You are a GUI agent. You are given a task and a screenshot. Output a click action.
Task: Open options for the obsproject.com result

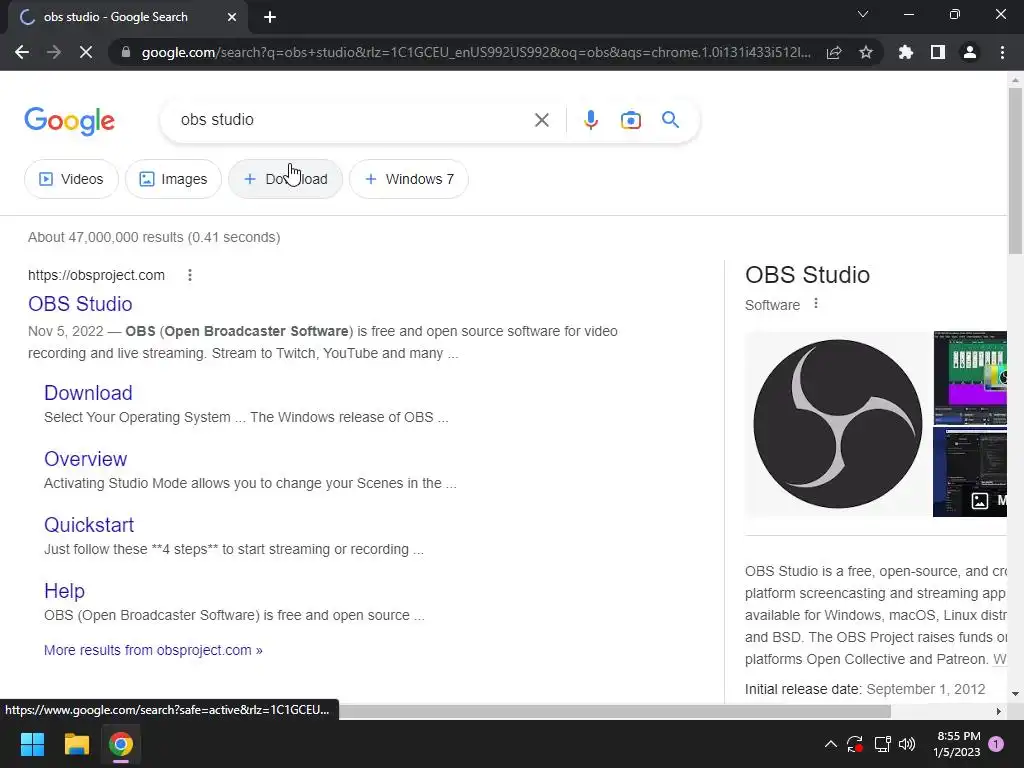pyautogui.click(x=190, y=275)
